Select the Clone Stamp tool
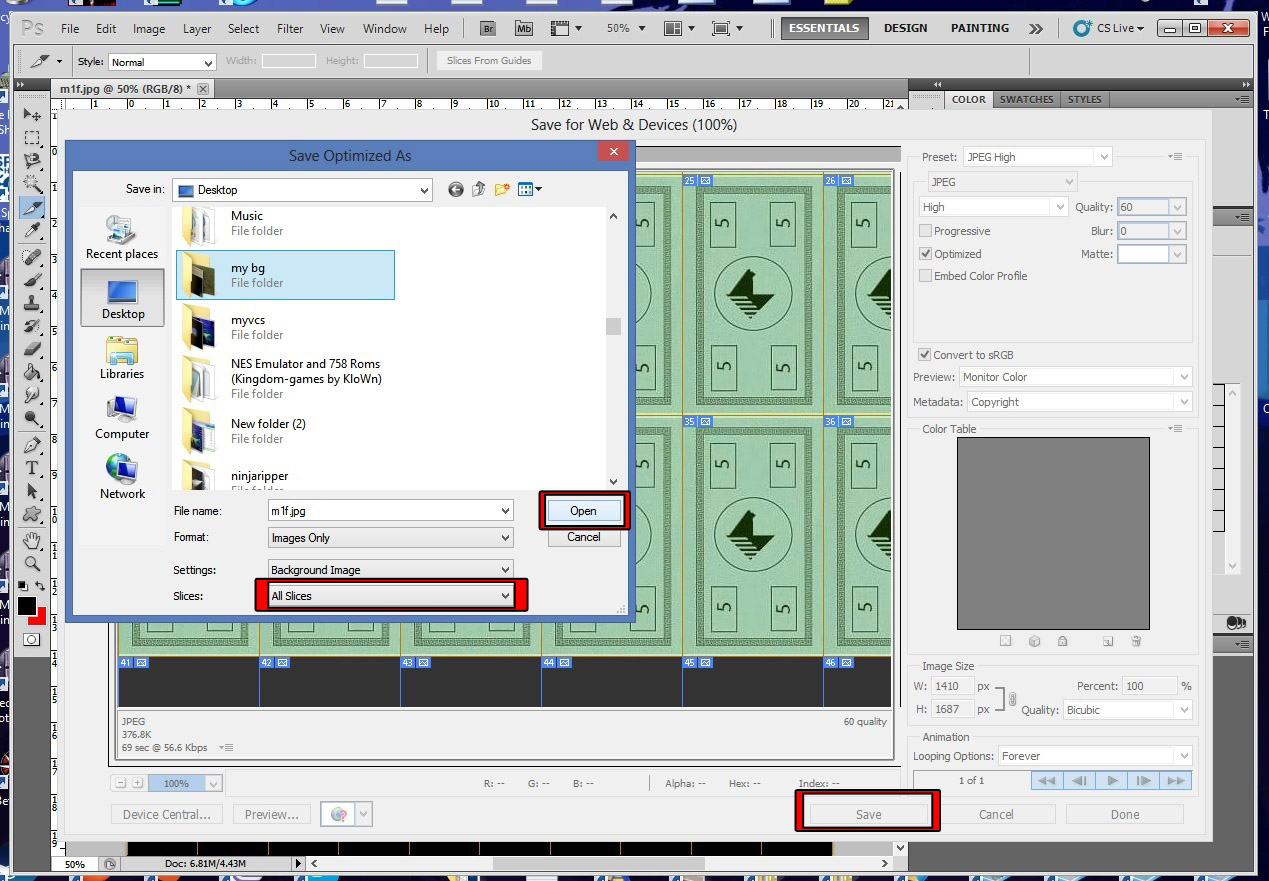The height and width of the screenshot is (881, 1269). click(x=32, y=303)
